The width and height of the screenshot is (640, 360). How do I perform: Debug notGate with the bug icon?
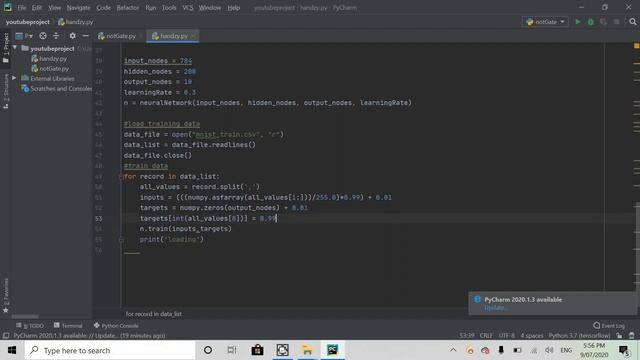click(591, 22)
